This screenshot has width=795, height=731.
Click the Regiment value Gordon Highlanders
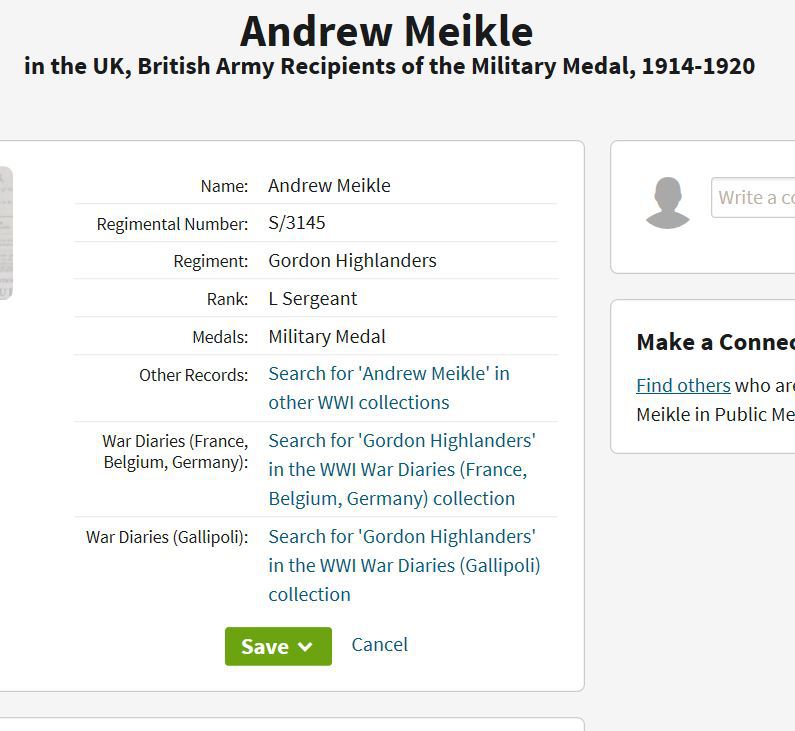352,260
